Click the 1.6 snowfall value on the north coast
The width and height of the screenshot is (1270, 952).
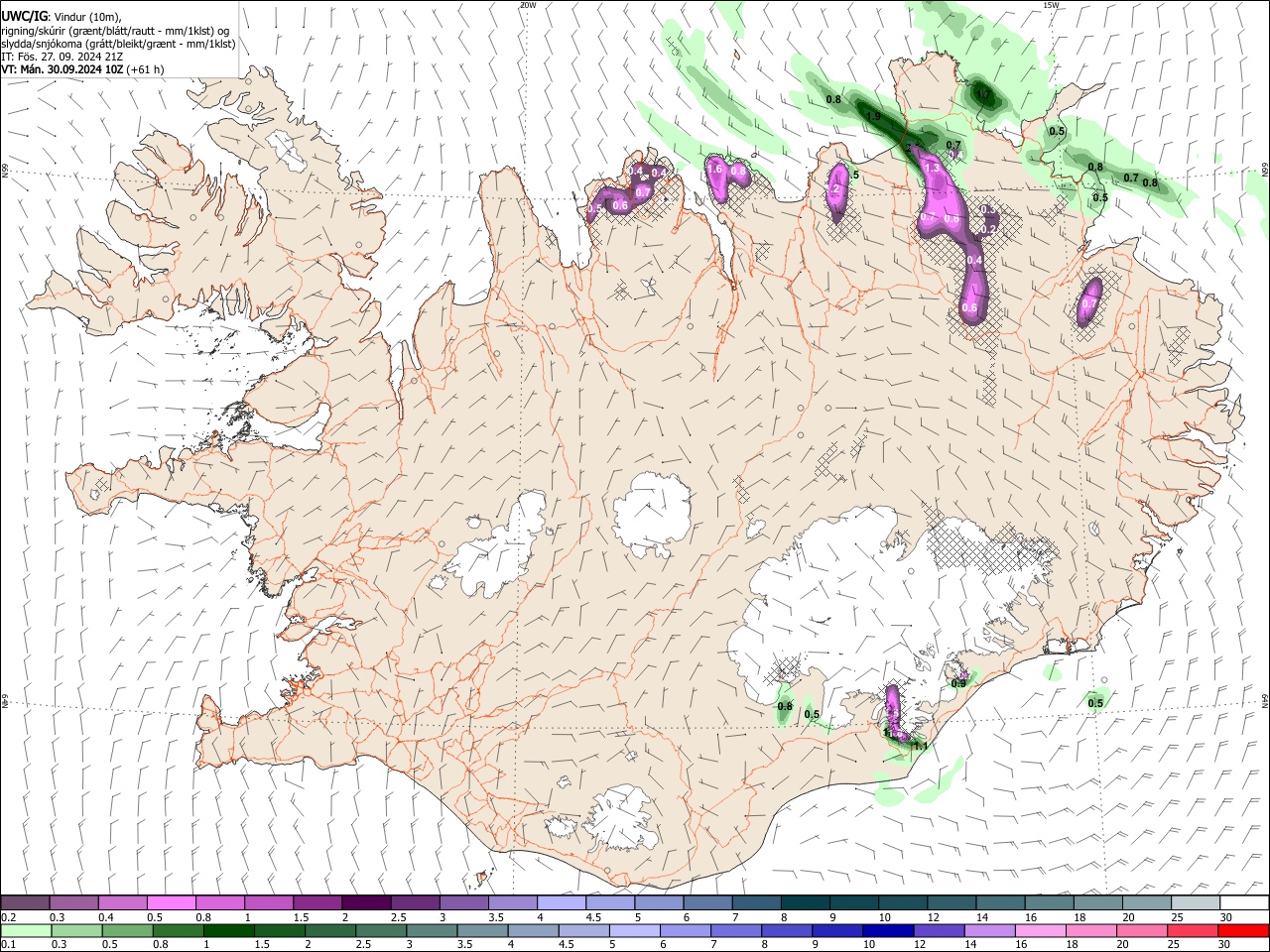pos(714,170)
